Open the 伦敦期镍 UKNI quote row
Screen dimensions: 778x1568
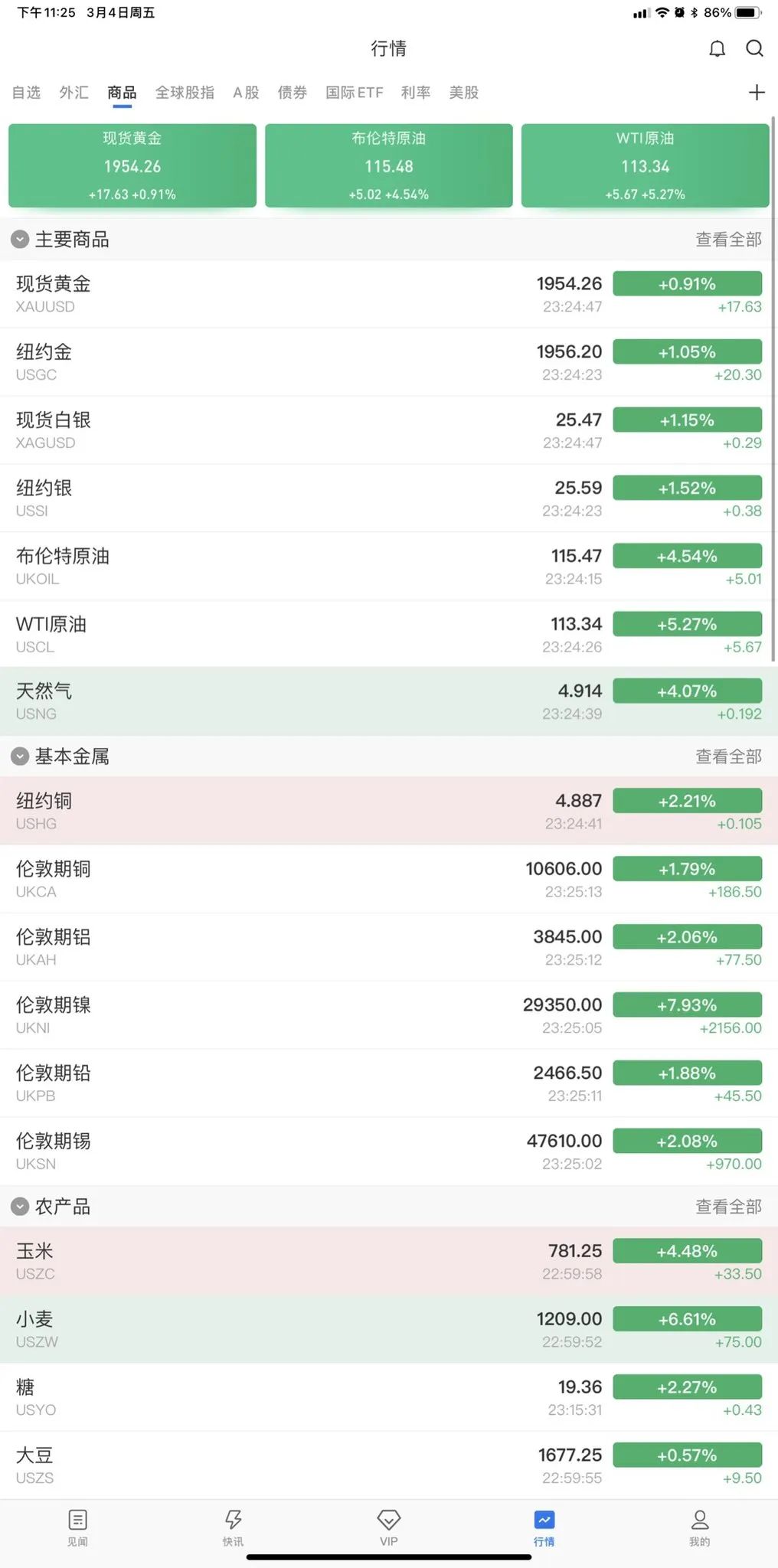(x=230, y=1014)
